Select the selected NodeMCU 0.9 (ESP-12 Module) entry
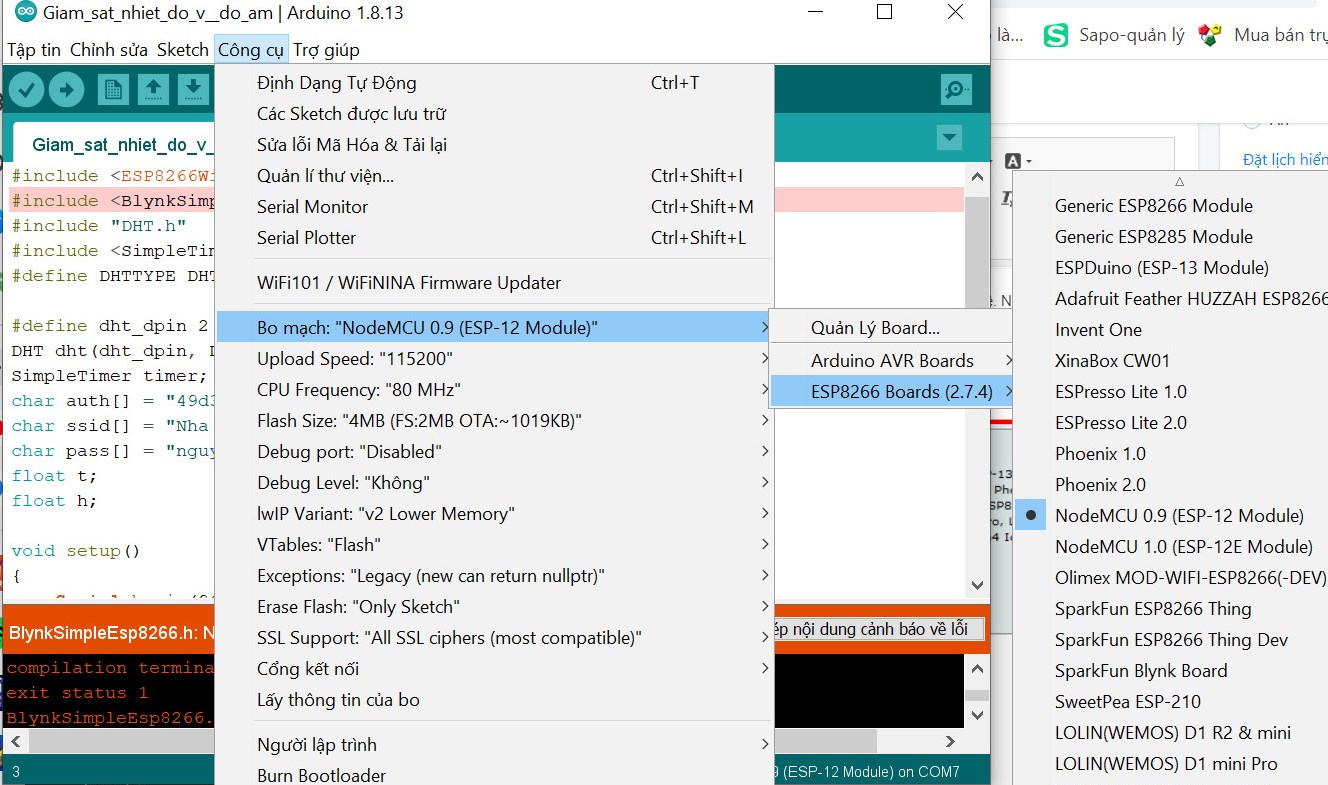The image size is (1328, 785). point(1170,516)
